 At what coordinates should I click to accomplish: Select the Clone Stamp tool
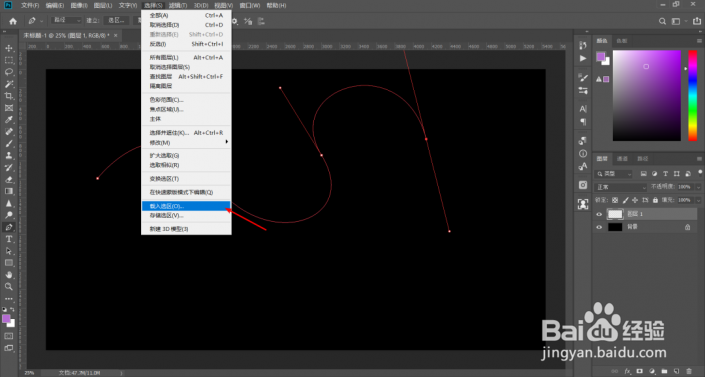coord(9,156)
